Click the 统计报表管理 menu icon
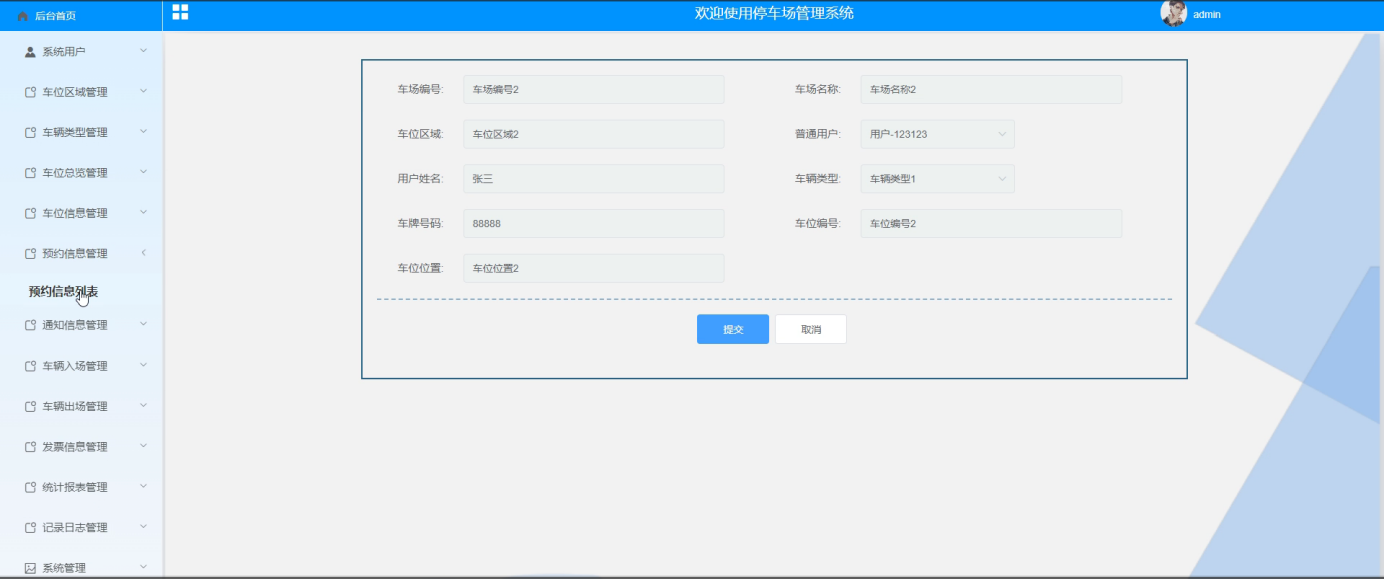 (30, 487)
